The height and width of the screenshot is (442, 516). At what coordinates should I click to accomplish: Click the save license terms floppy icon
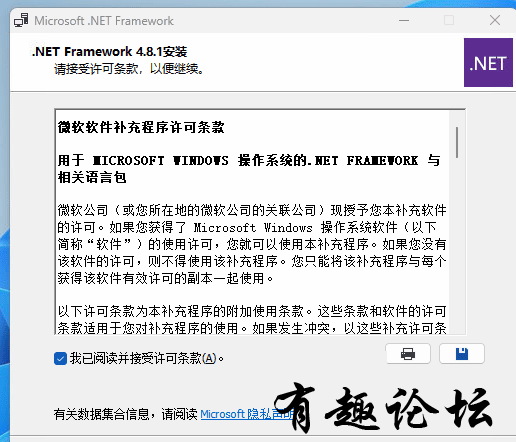[x=462, y=354]
